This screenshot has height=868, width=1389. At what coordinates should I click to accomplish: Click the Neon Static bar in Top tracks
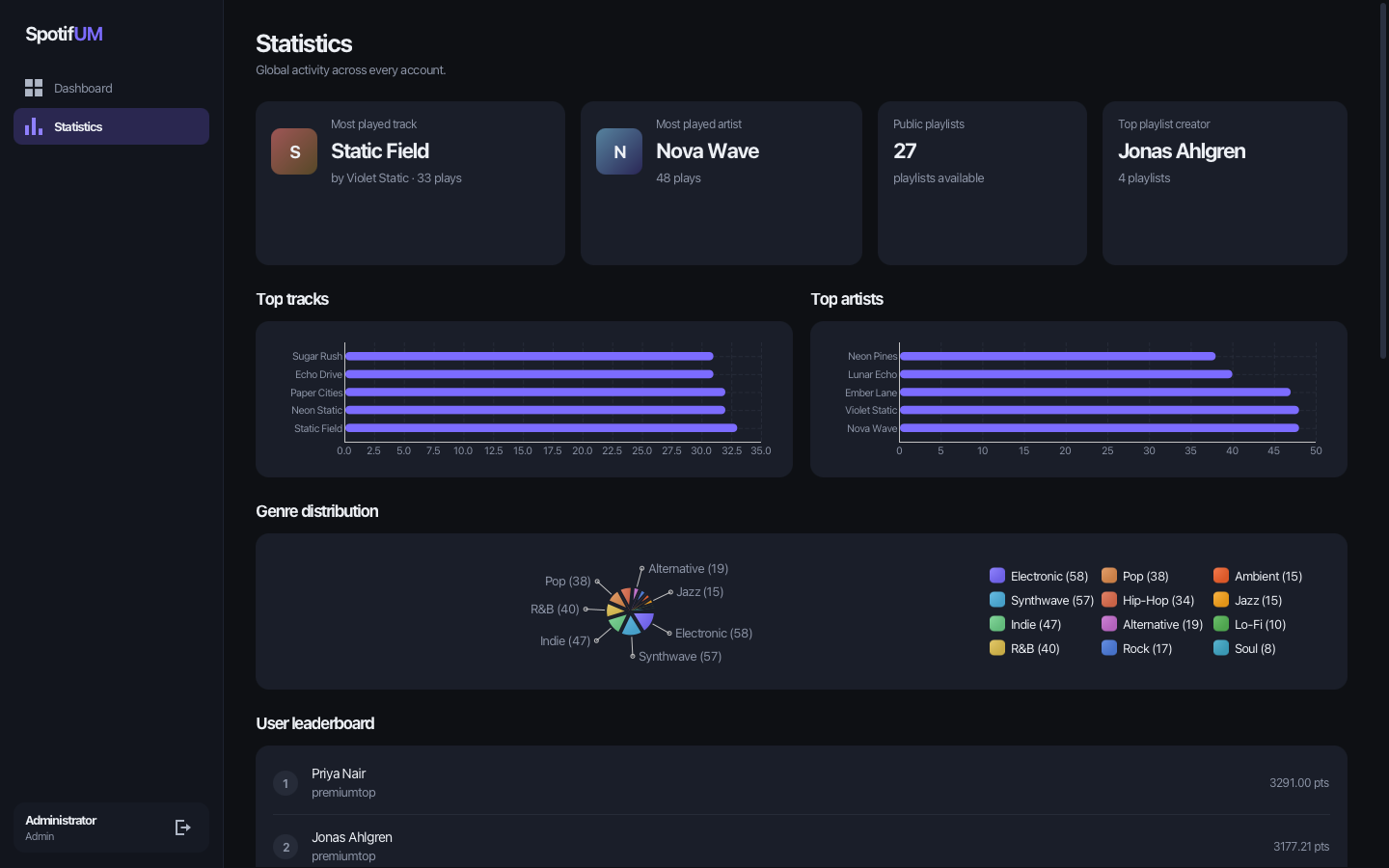click(x=534, y=410)
